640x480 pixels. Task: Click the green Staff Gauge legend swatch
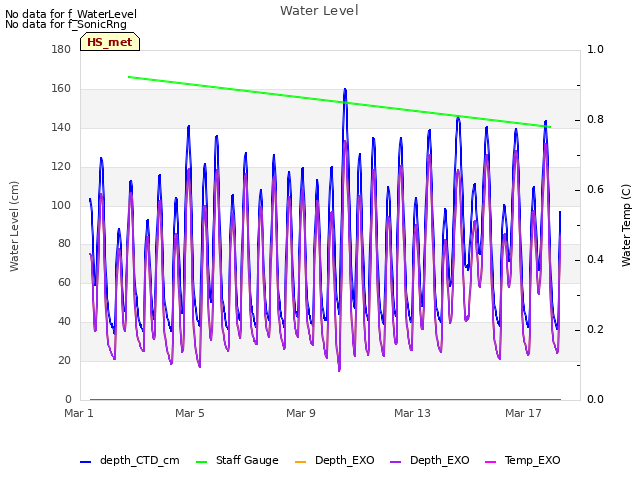tap(202, 462)
